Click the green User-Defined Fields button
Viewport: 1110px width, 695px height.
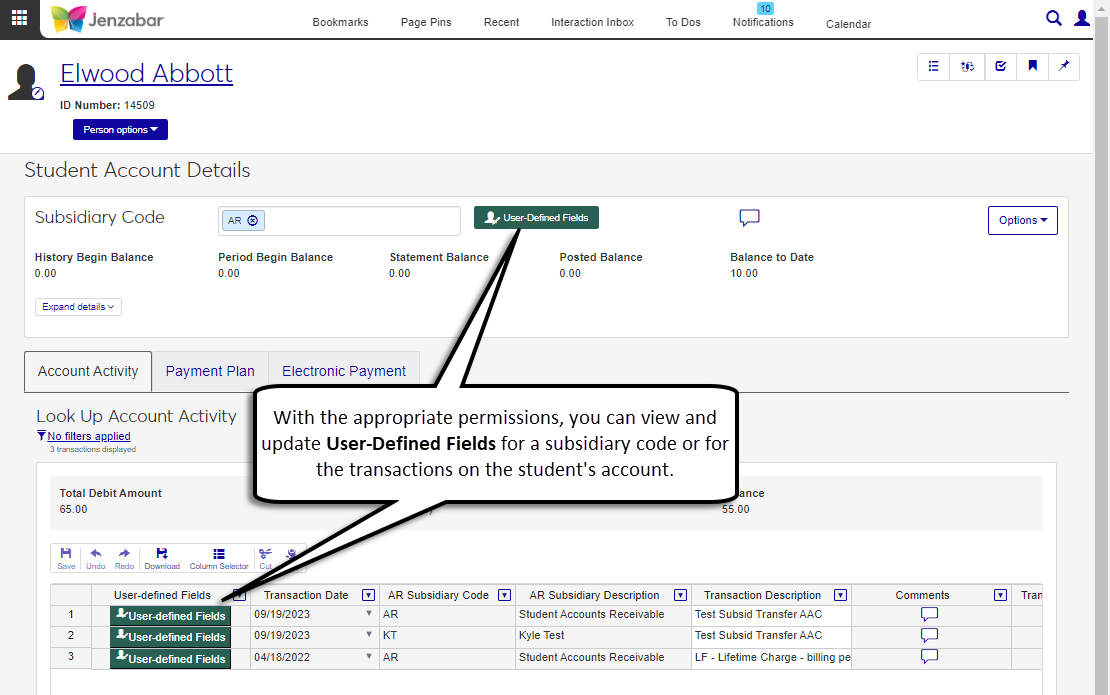click(536, 218)
